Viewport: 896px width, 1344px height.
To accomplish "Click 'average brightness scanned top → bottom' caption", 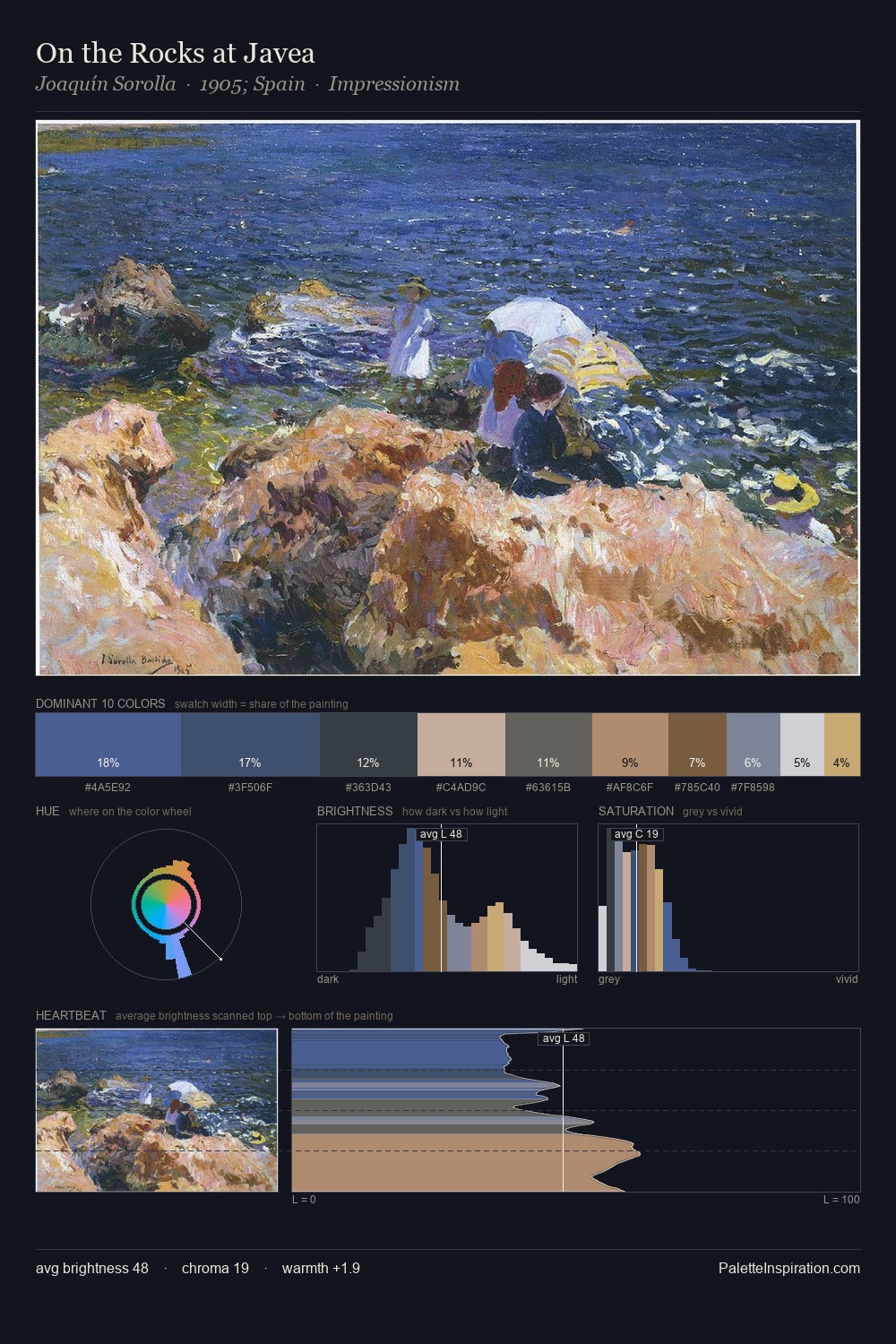I will click(254, 1016).
